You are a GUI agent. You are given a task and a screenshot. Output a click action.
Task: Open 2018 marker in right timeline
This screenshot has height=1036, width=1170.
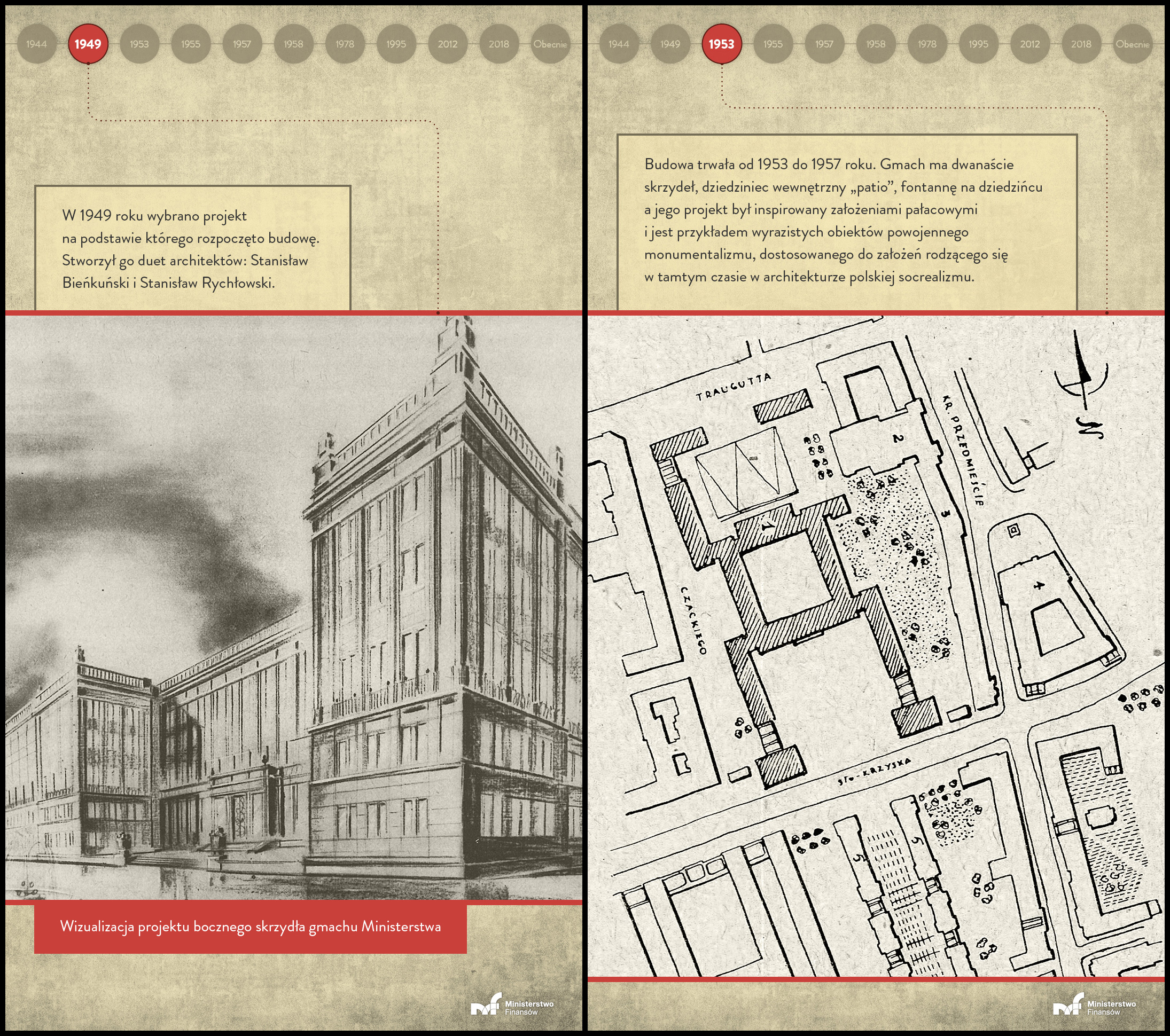(x=1081, y=44)
